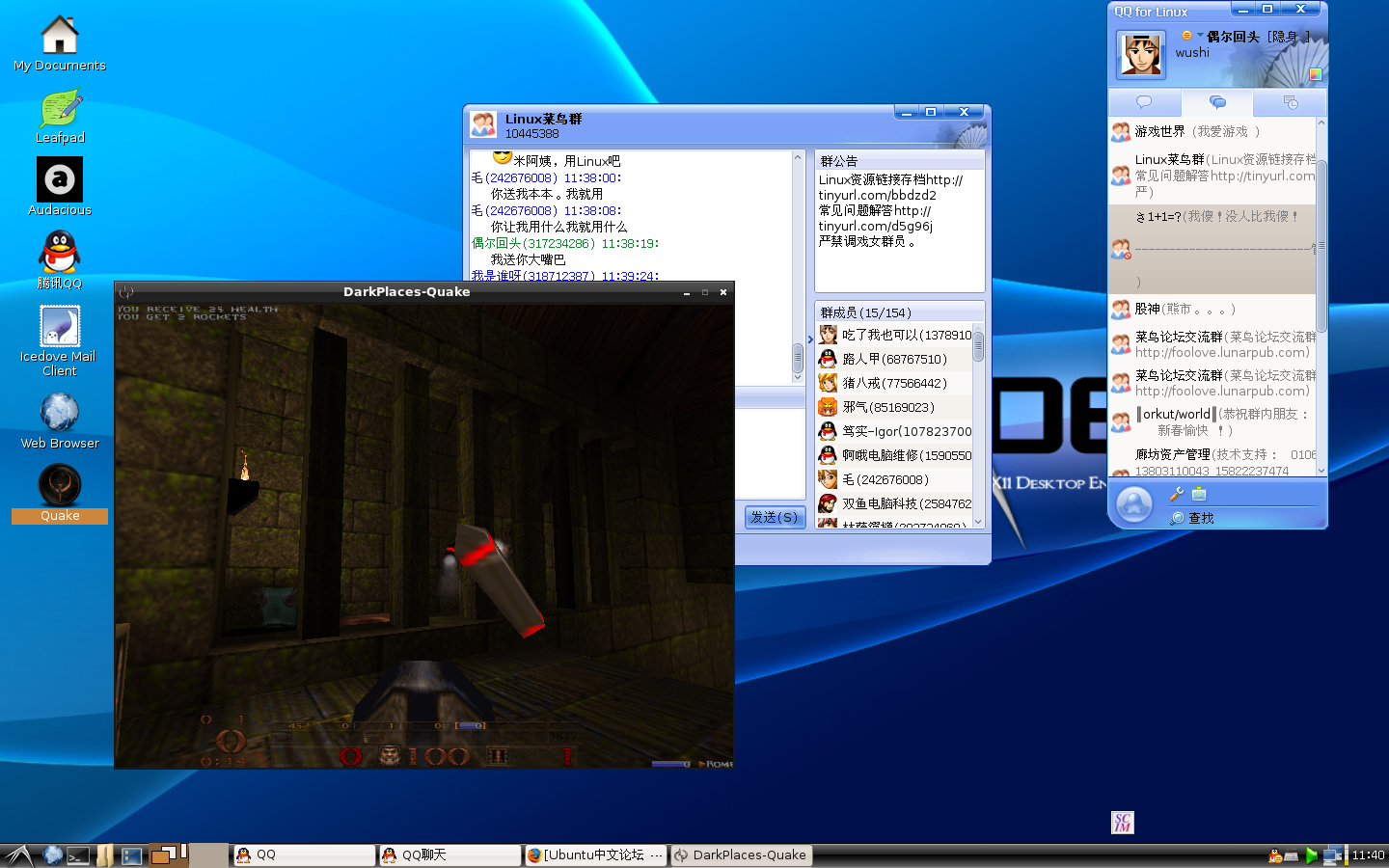Click chat history scrollbar thumb
Image resolution: width=1389 pixels, height=868 pixels.
click(x=798, y=359)
